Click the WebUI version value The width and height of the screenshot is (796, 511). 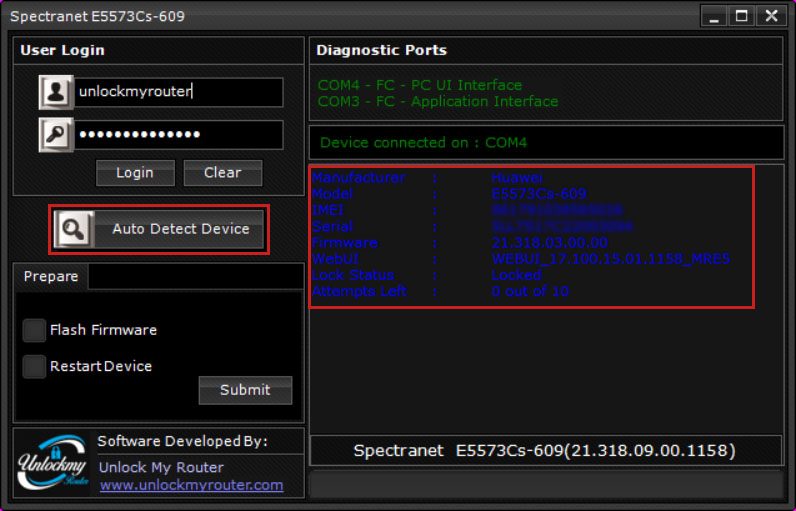coord(611,259)
